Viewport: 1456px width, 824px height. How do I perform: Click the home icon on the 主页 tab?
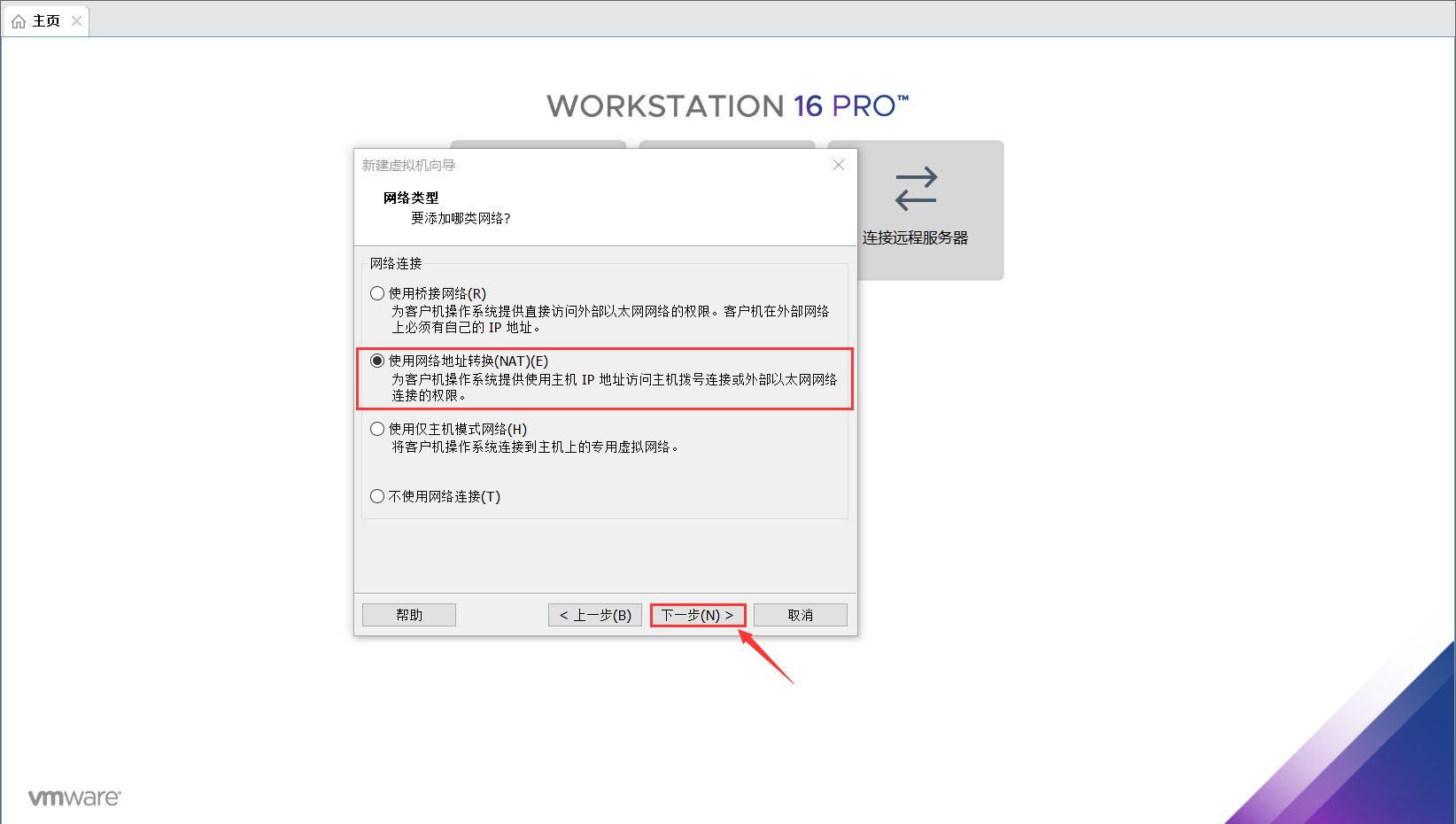(18, 20)
